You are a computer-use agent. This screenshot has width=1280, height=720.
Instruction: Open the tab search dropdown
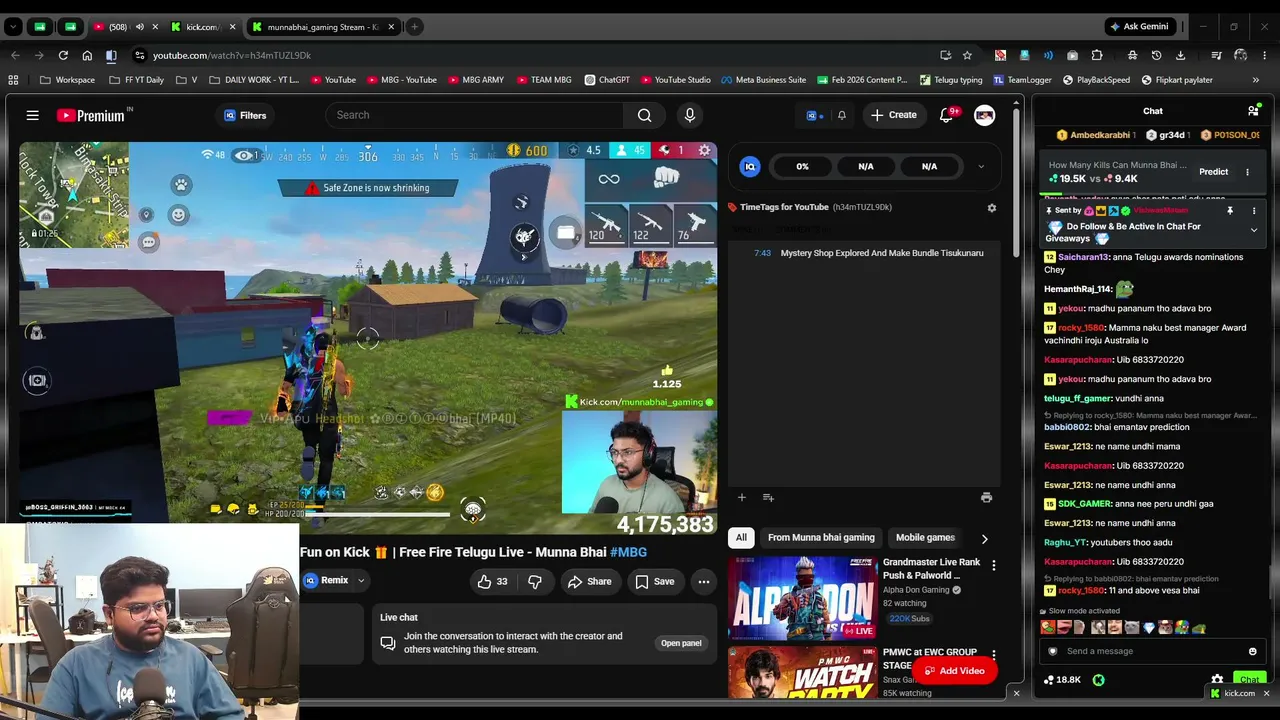tap(14, 27)
